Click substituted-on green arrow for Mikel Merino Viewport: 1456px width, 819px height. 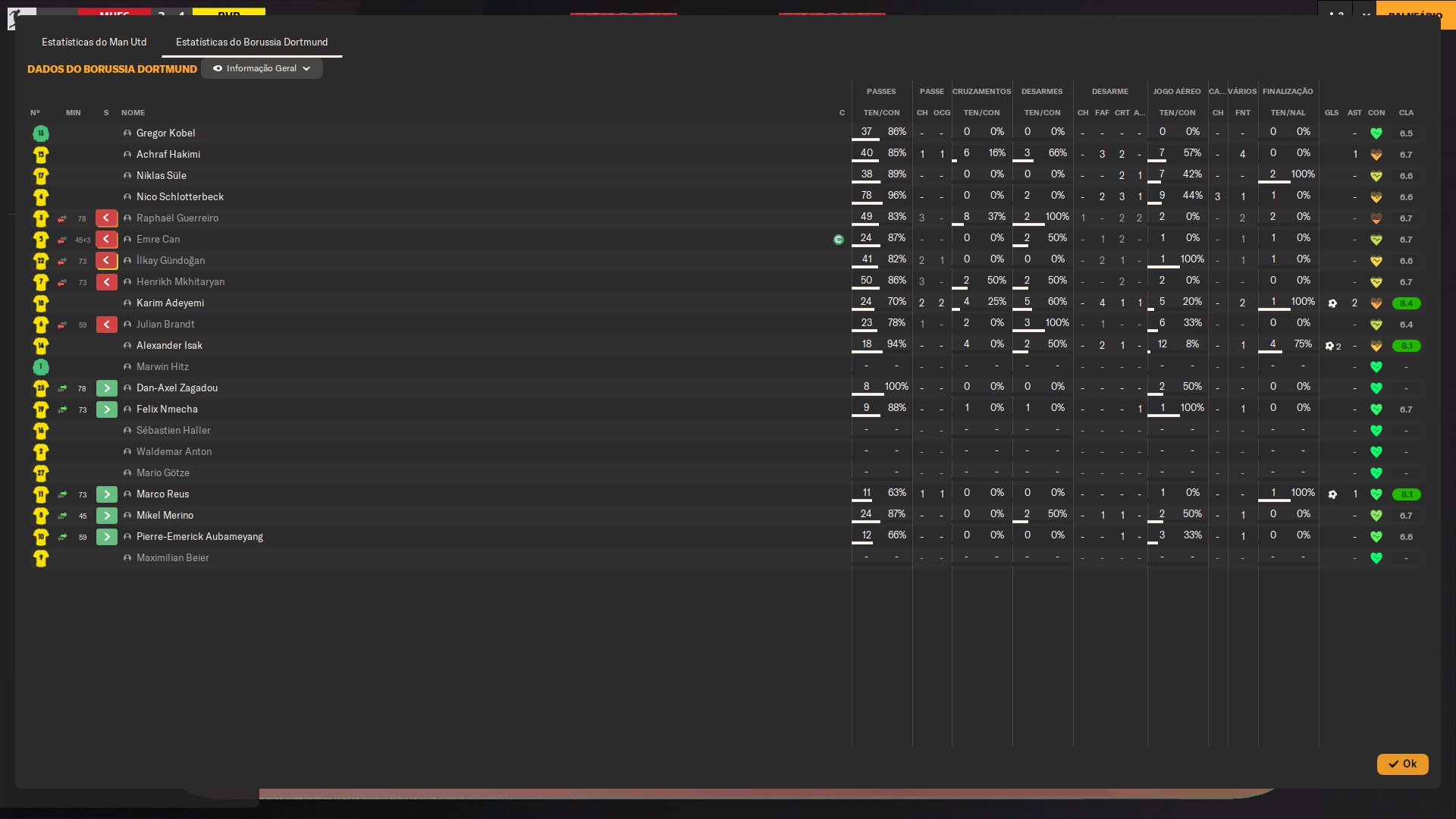pos(107,516)
